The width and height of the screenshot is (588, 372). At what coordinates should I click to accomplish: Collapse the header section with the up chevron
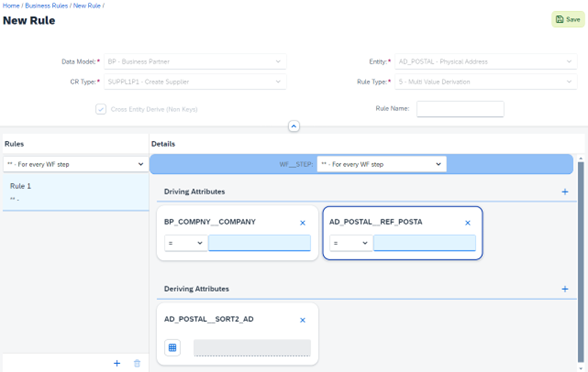pyautogui.click(x=294, y=126)
